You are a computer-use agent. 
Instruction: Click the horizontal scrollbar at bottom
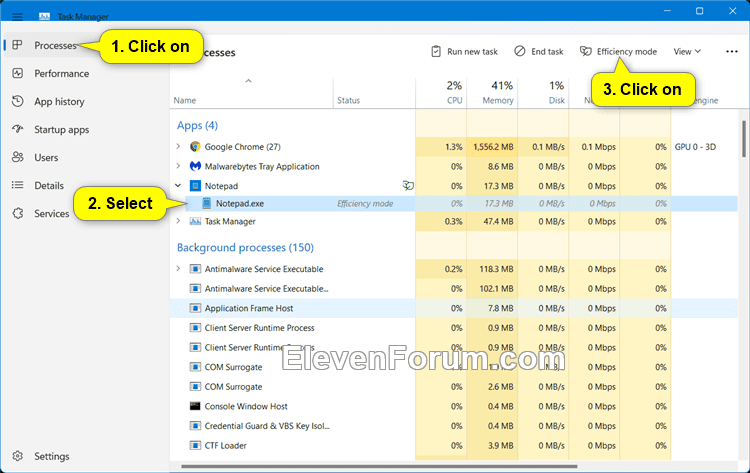379,466
